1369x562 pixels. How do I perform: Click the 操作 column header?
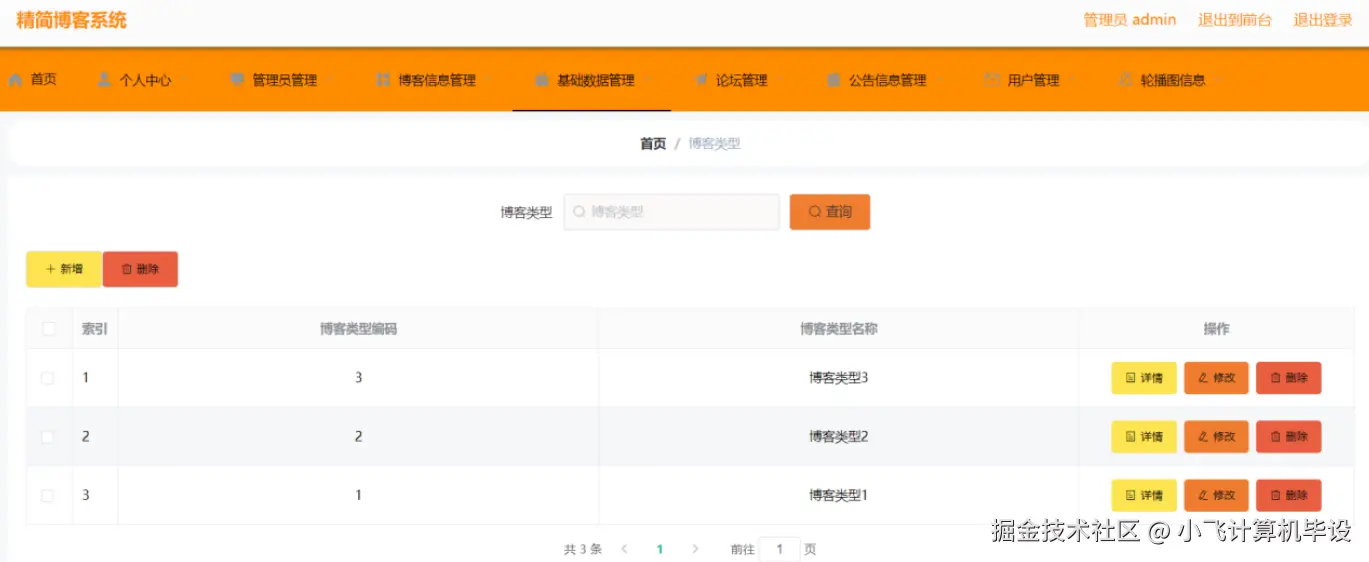[1216, 329]
